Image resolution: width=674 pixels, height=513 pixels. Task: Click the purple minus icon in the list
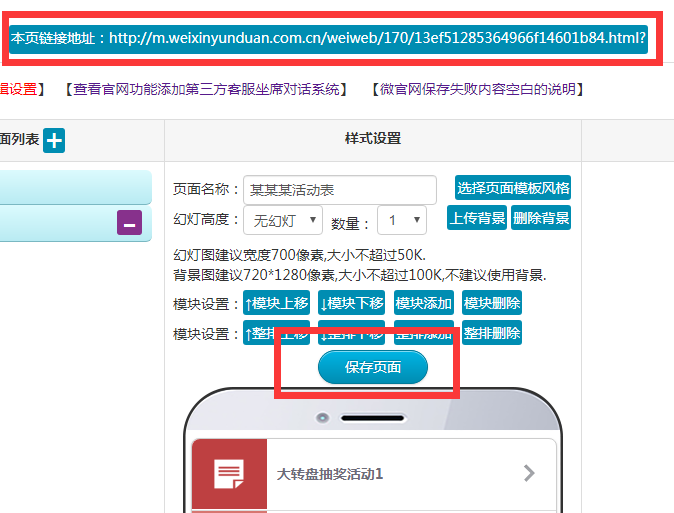tap(129, 223)
